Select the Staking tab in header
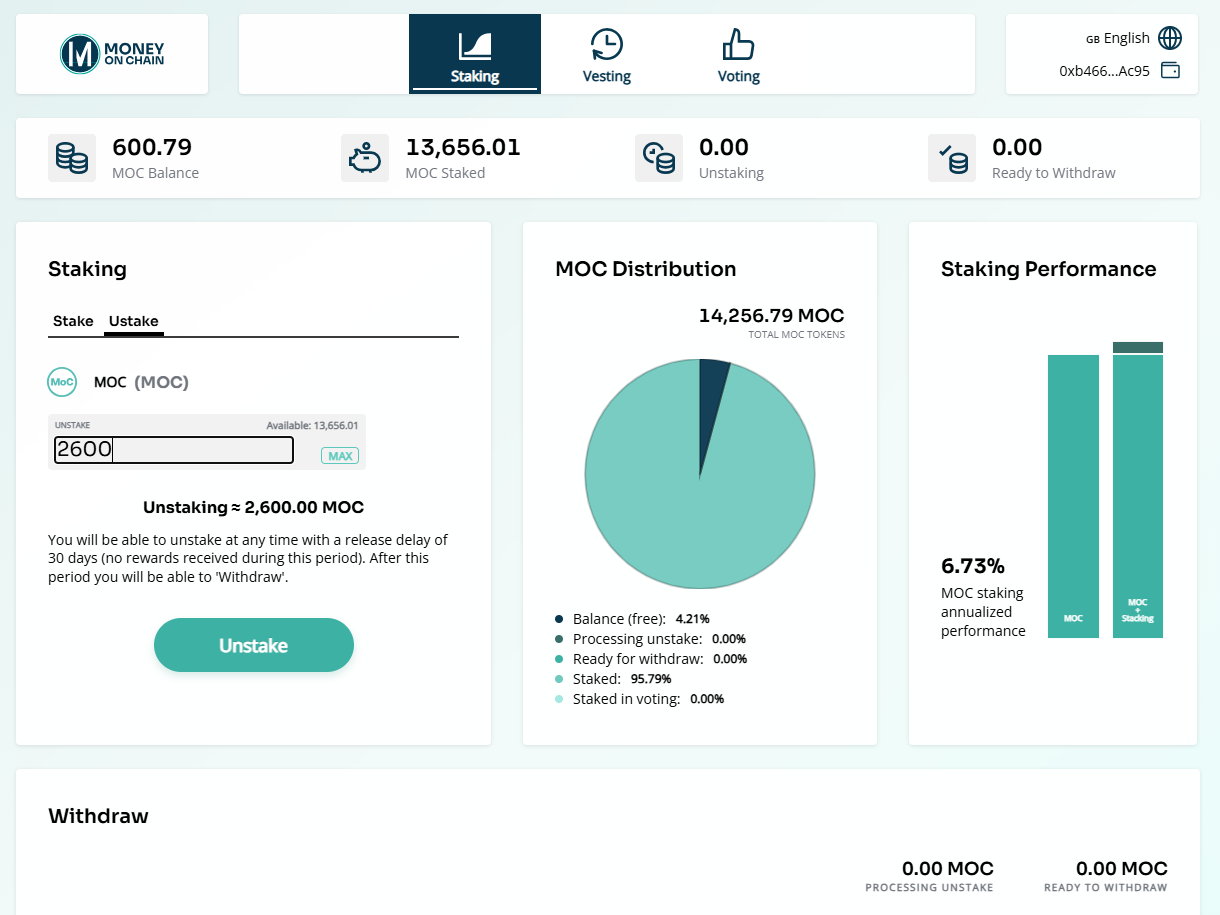 pos(475,55)
